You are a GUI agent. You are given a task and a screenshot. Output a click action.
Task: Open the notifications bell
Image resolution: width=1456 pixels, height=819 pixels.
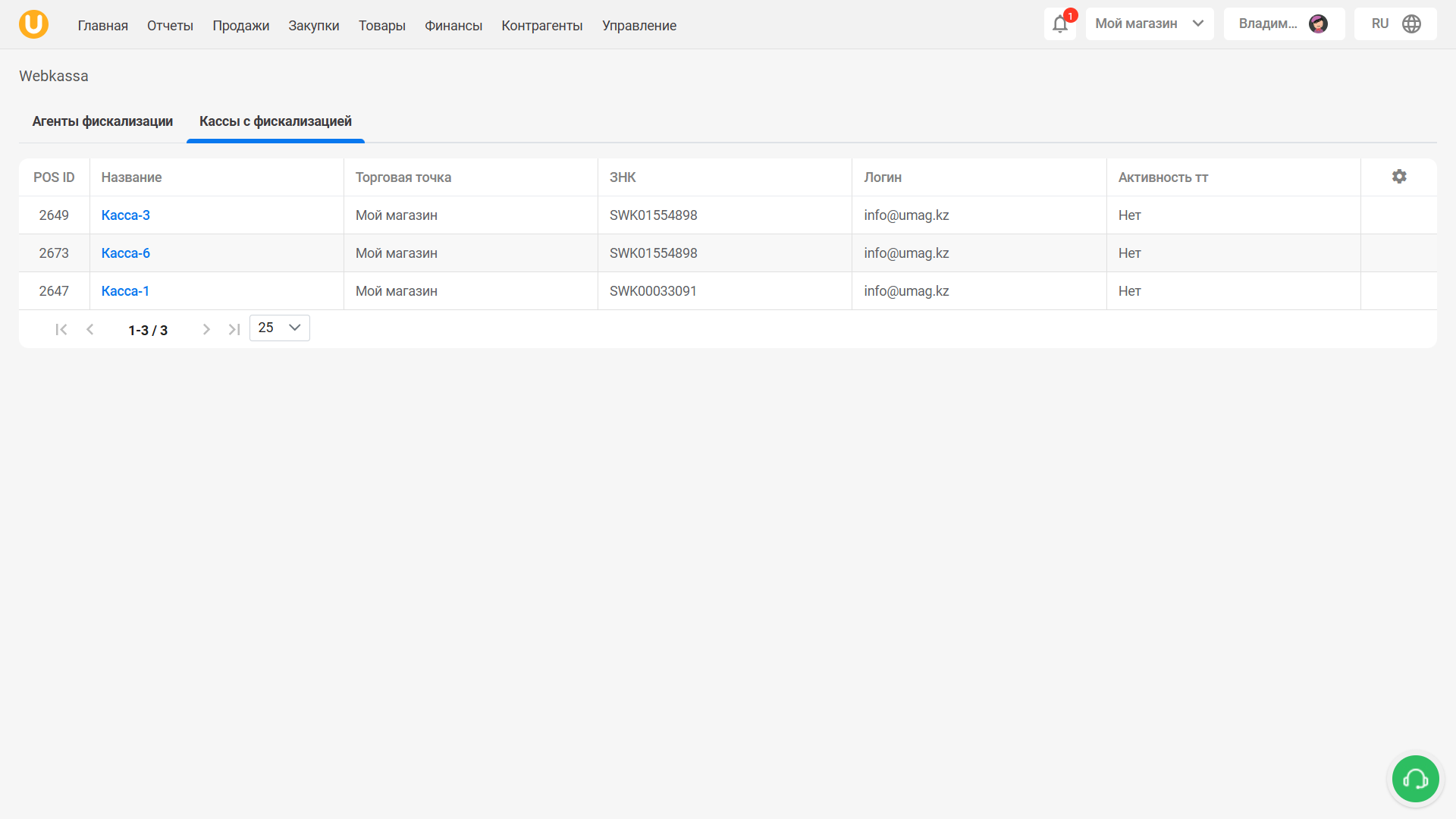click(x=1059, y=24)
